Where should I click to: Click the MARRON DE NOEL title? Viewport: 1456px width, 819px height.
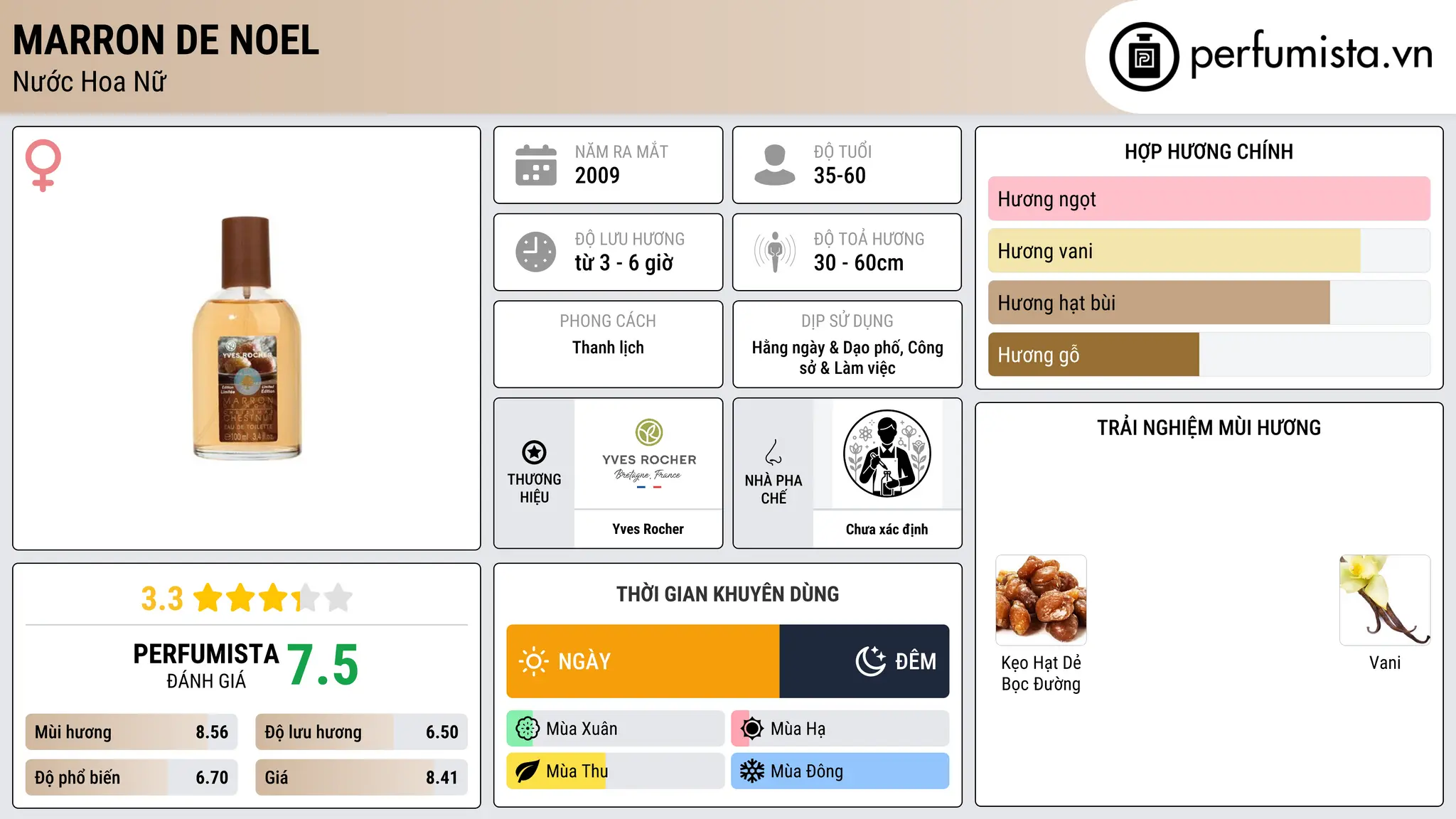click(x=166, y=40)
